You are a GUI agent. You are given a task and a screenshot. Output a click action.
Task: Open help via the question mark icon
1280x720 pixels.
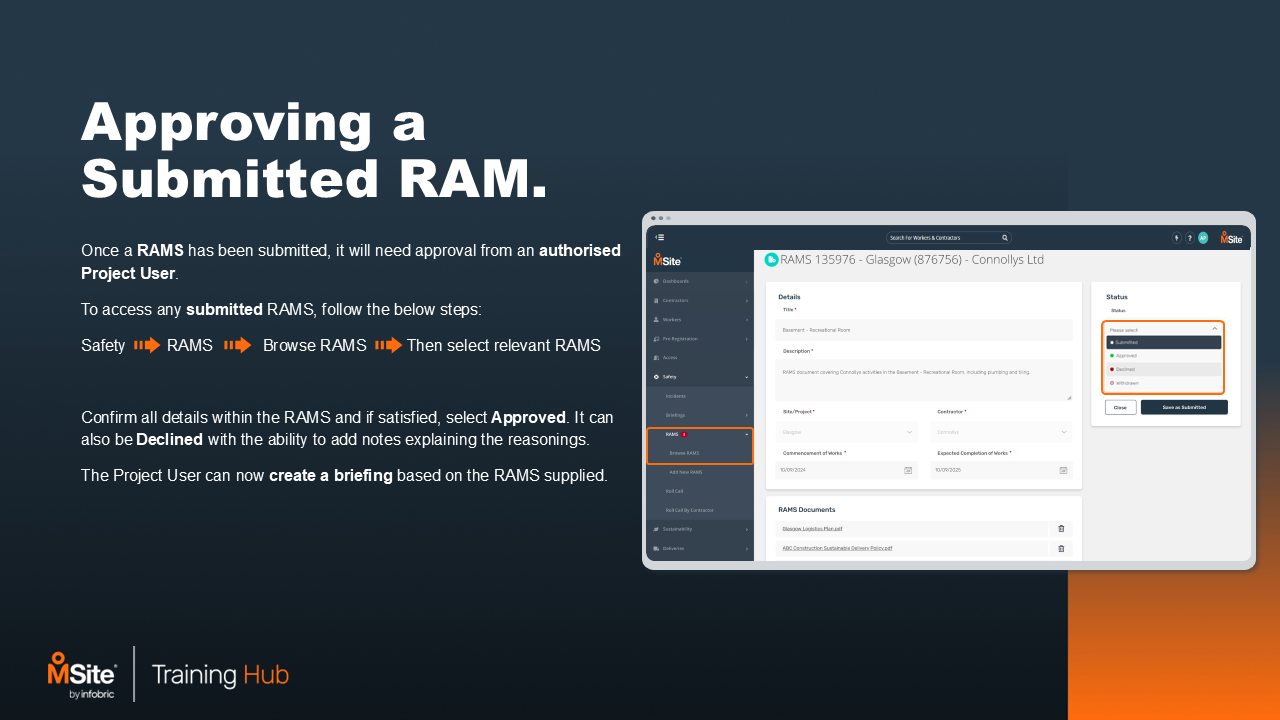click(1189, 238)
